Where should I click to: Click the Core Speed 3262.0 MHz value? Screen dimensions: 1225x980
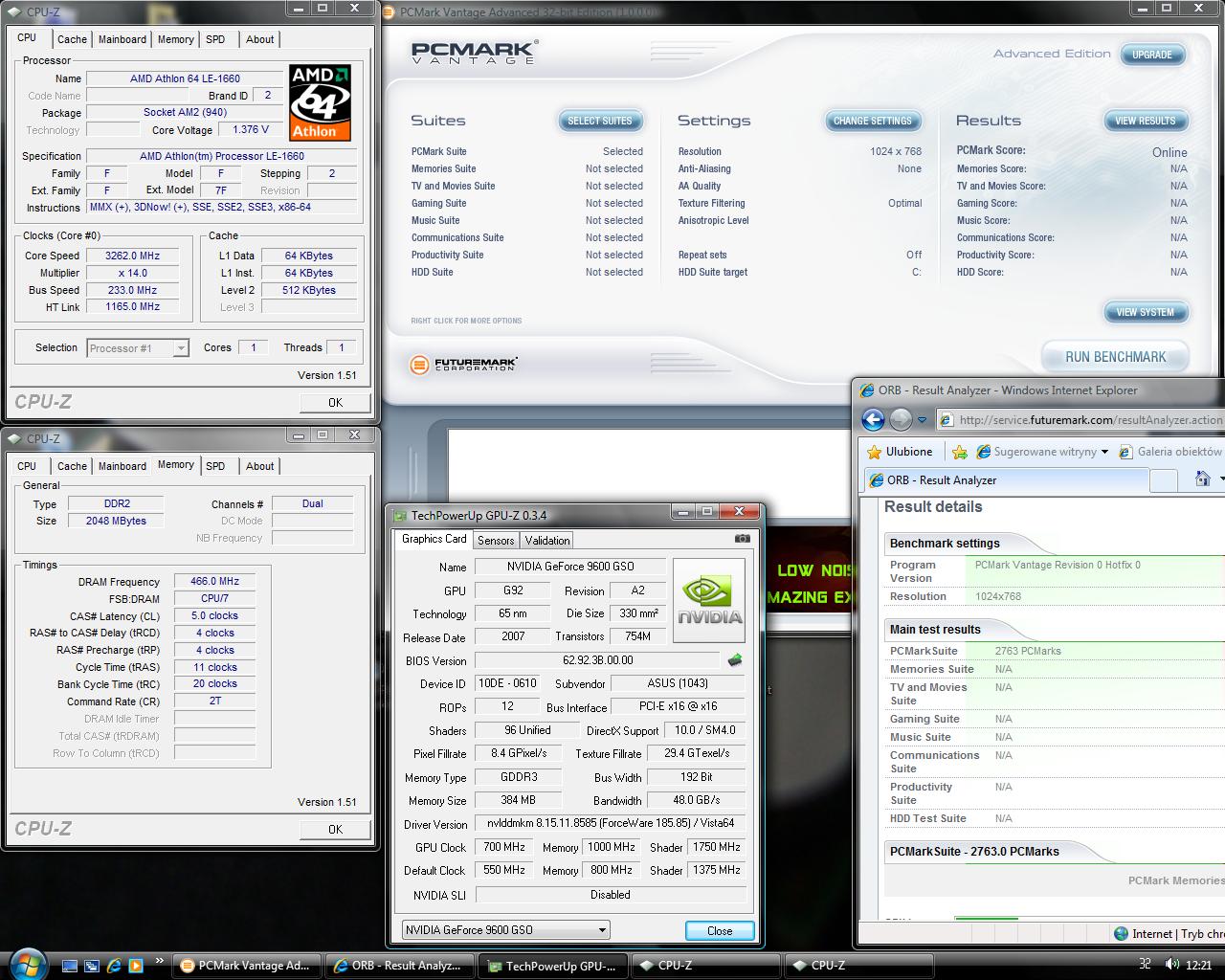pyautogui.click(x=132, y=256)
